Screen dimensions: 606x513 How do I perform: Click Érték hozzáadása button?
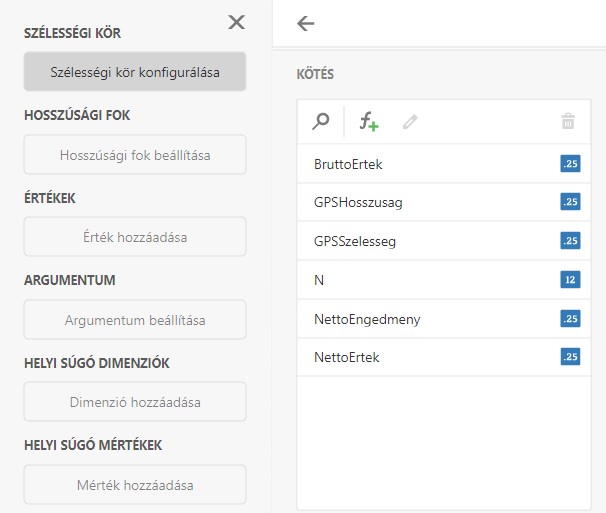pos(135,237)
